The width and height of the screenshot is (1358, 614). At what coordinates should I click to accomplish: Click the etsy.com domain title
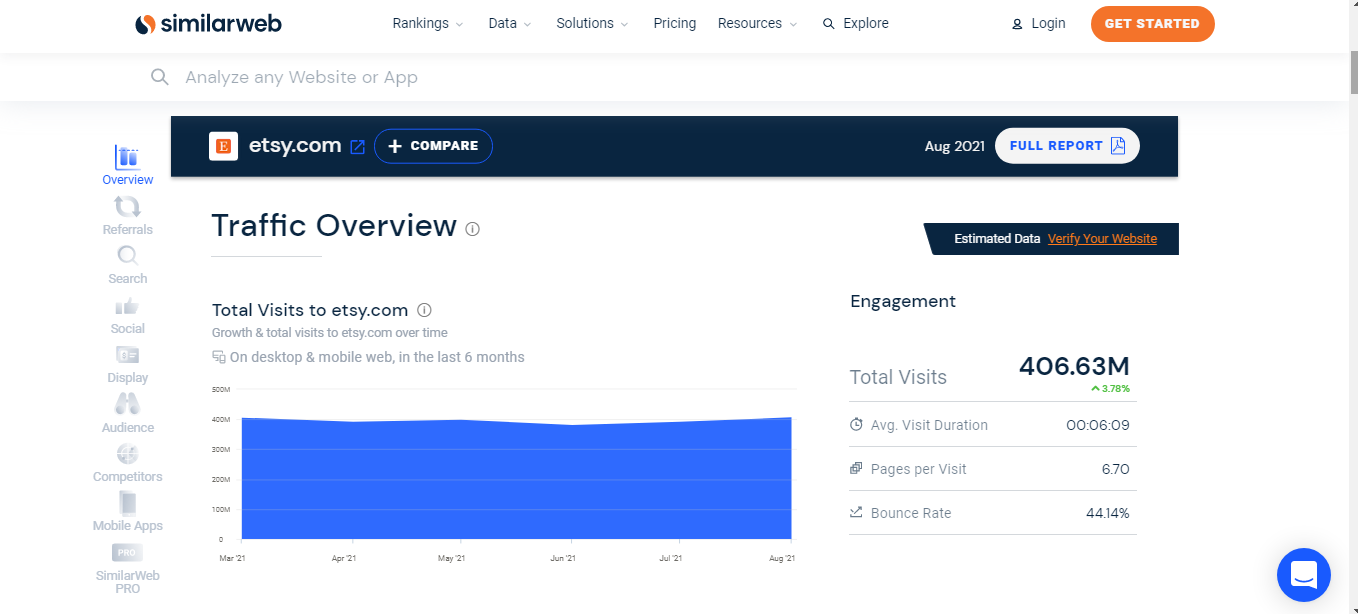click(295, 145)
